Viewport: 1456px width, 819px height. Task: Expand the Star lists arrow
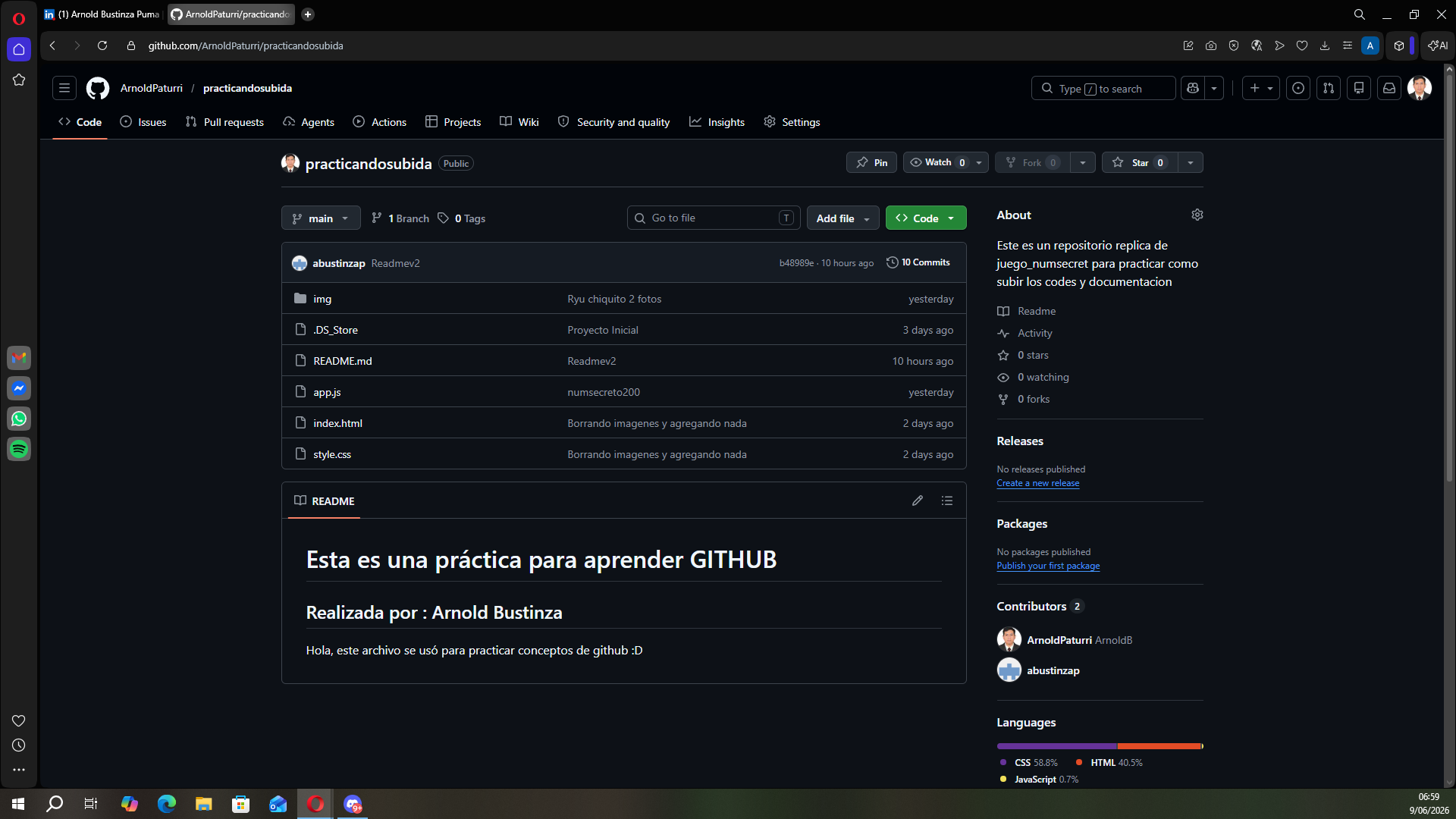point(1191,162)
